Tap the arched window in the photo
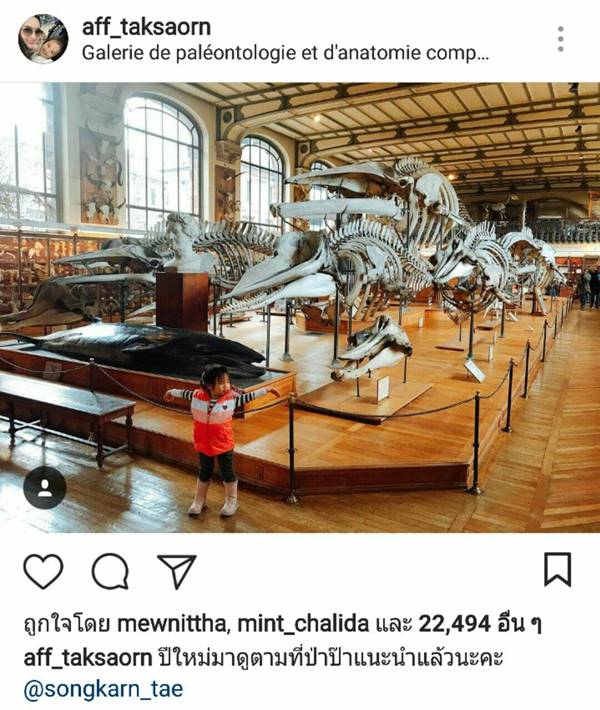The width and height of the screenshot is (600, 710). [162, 161]
